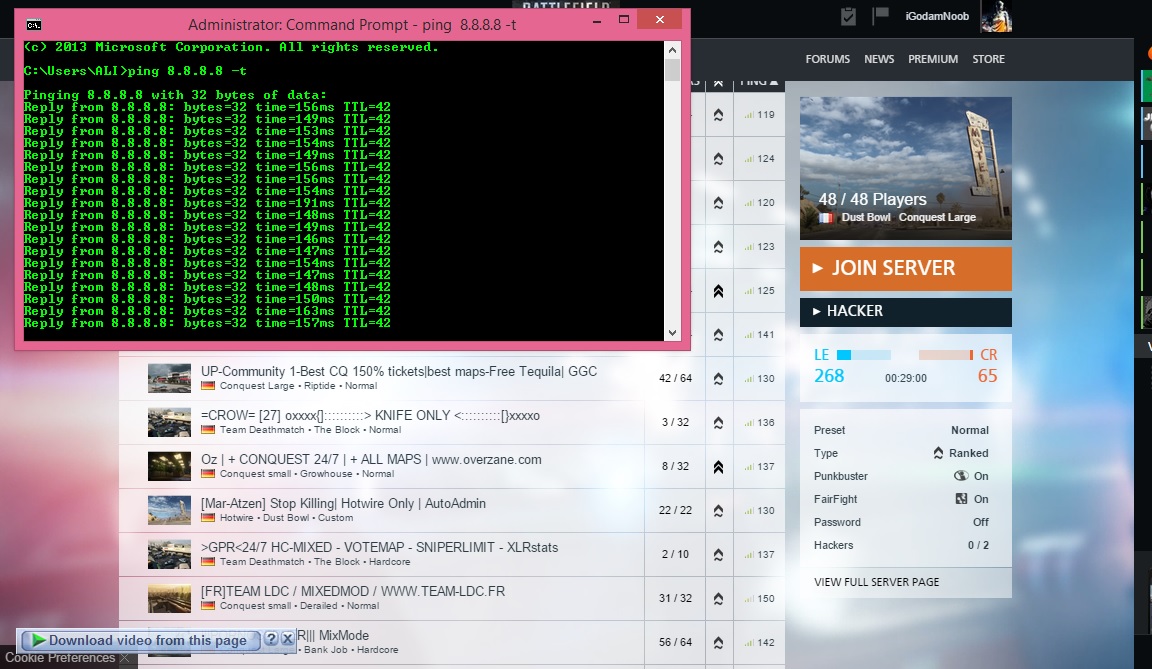Open the VIEW FULL SERVER PAGE link
Viewport: 1152px width, 669px height.
(x=876, y=582)
